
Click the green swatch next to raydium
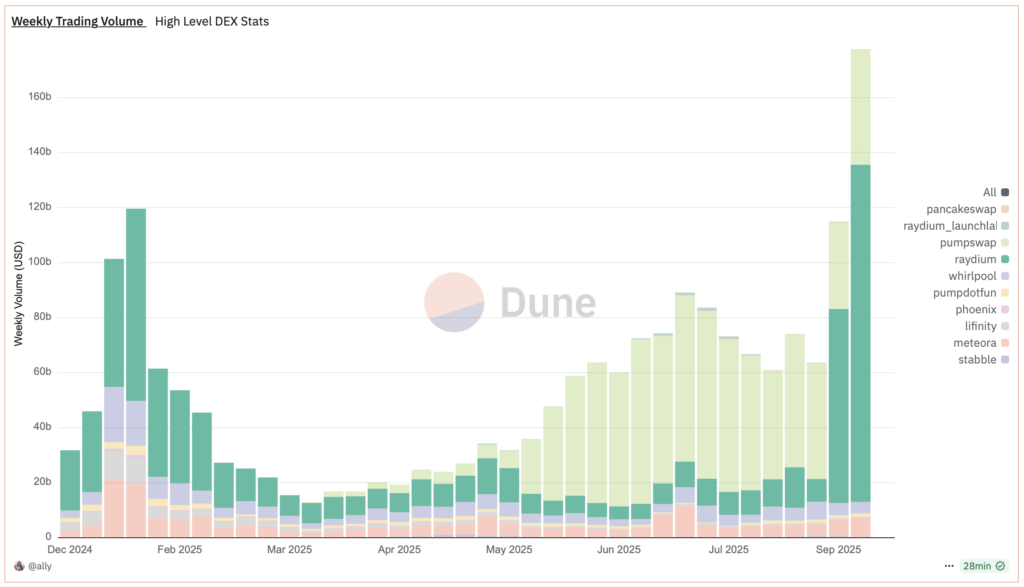[x=1005, y=259]
